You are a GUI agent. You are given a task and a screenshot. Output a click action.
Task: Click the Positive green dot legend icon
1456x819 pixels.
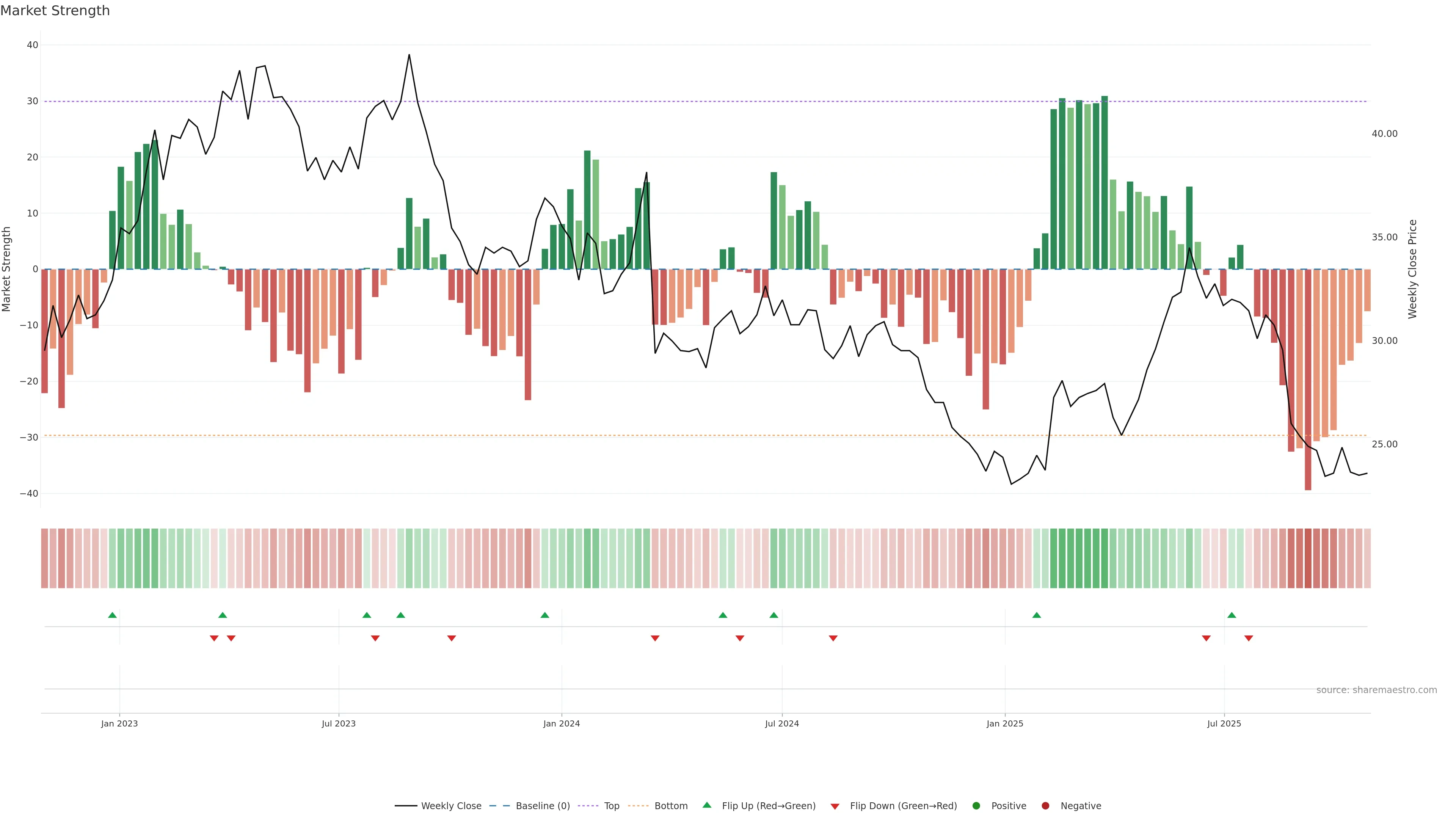click(976, 806)
